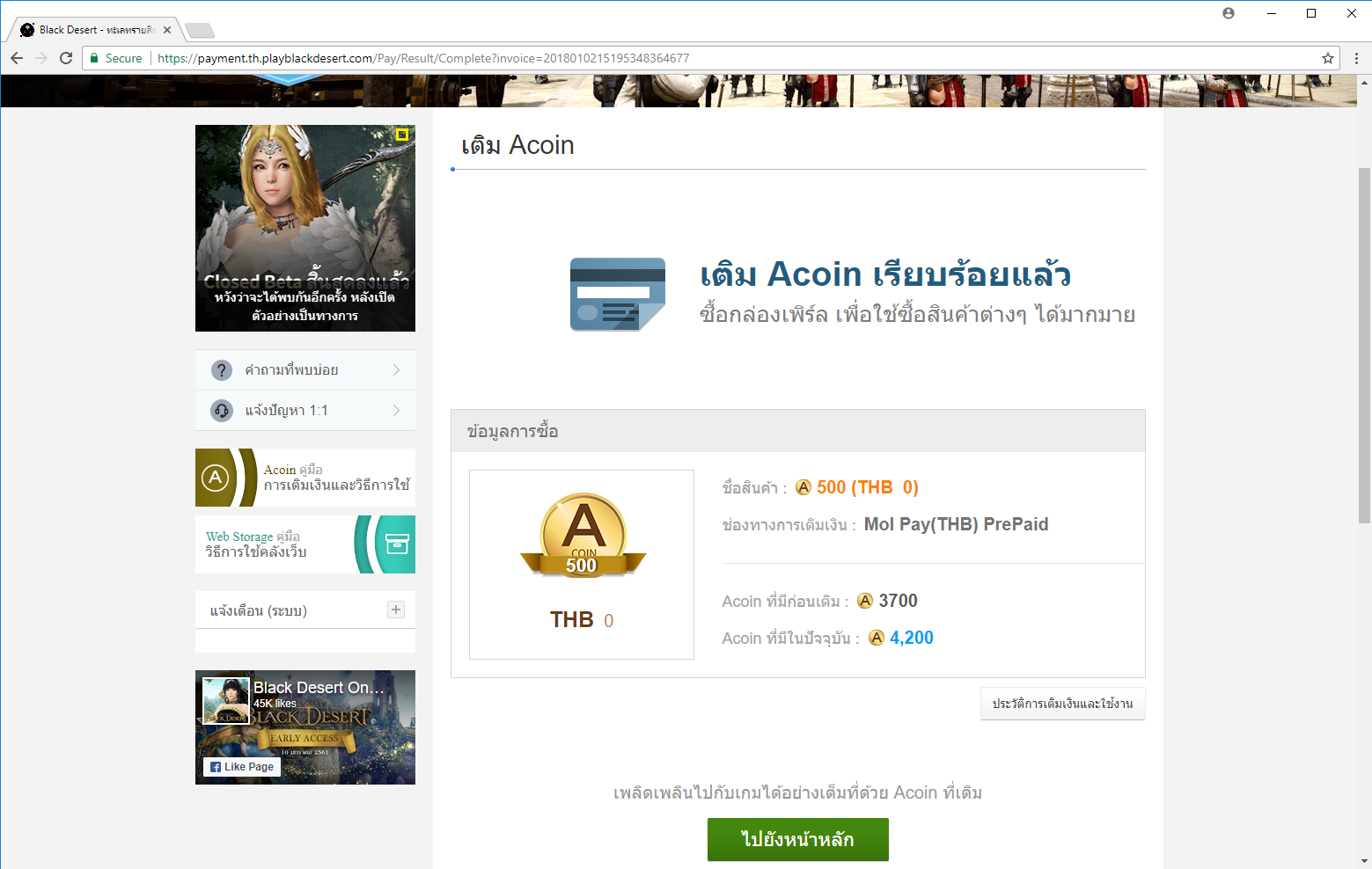Screen dimensions: 1372x869
Task: Click the page reload icon in the browser toolbar
Action: tap(66, 57)
